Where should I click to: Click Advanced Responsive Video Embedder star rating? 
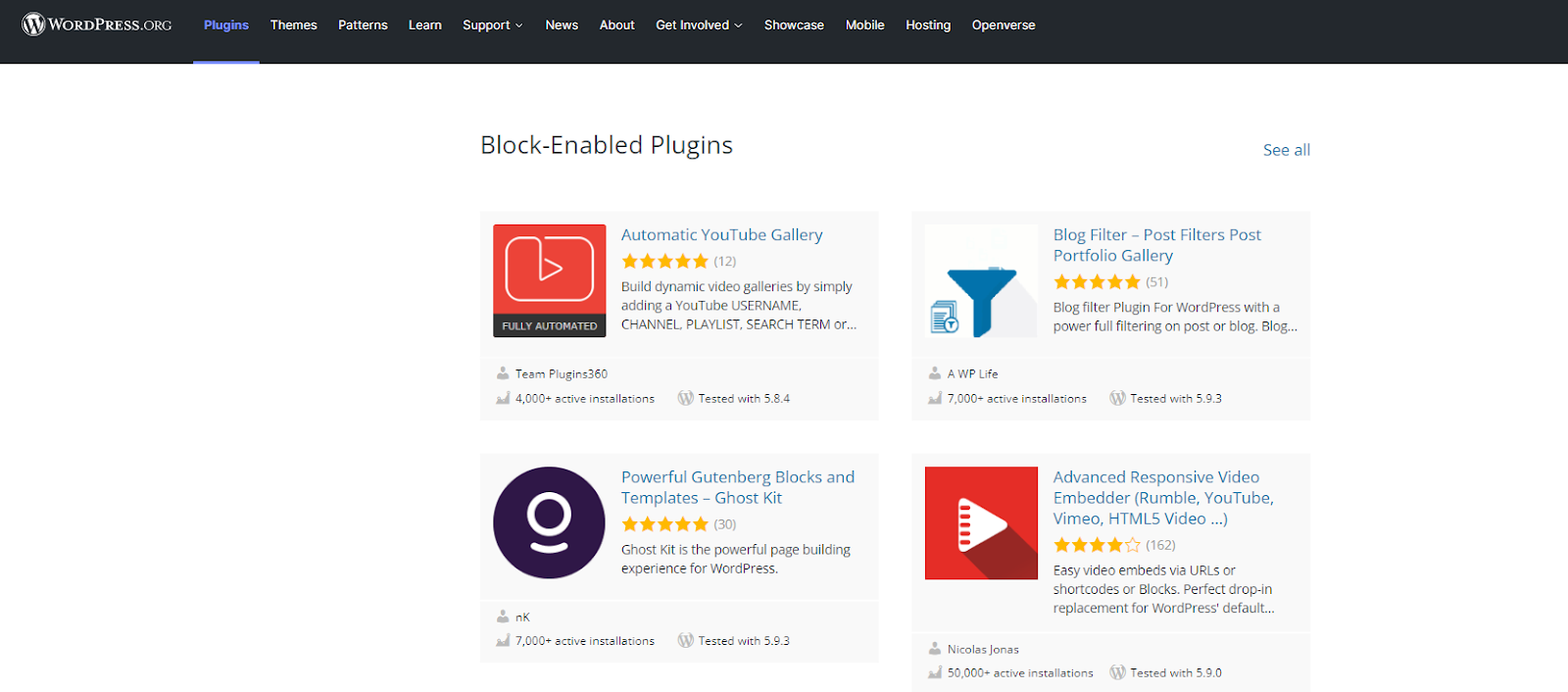click(1097, 545)
